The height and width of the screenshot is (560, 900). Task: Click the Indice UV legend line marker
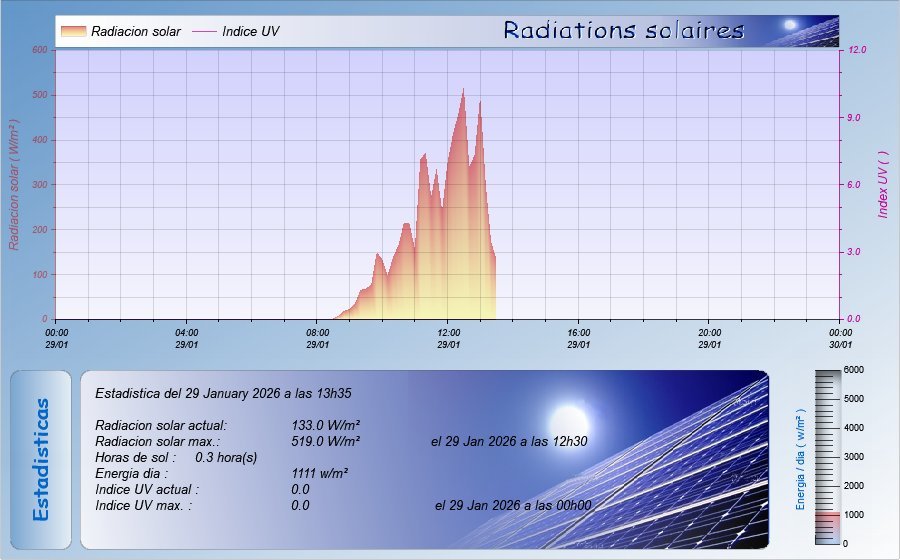204,32
